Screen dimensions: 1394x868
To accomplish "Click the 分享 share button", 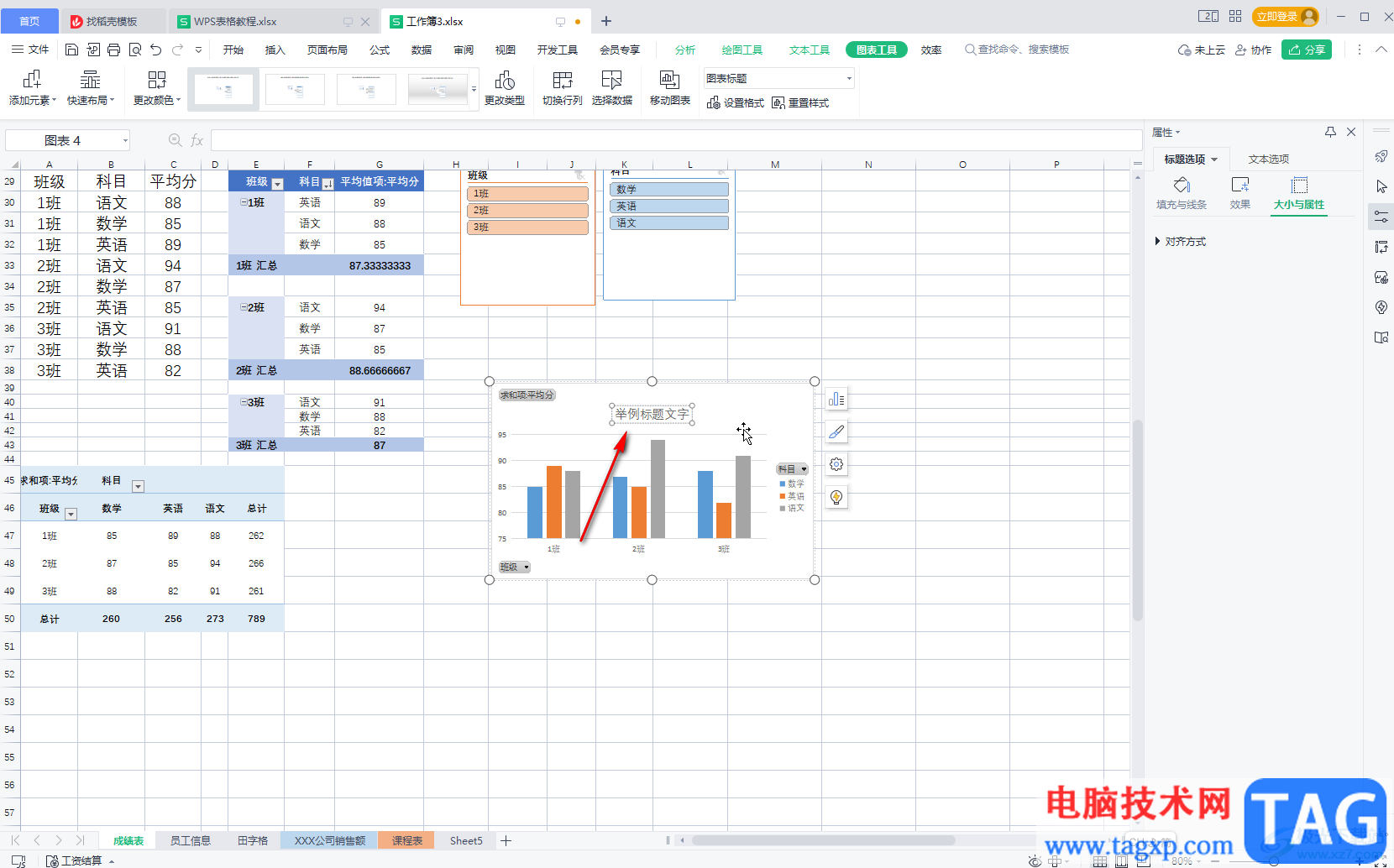I will point(1307,50).
